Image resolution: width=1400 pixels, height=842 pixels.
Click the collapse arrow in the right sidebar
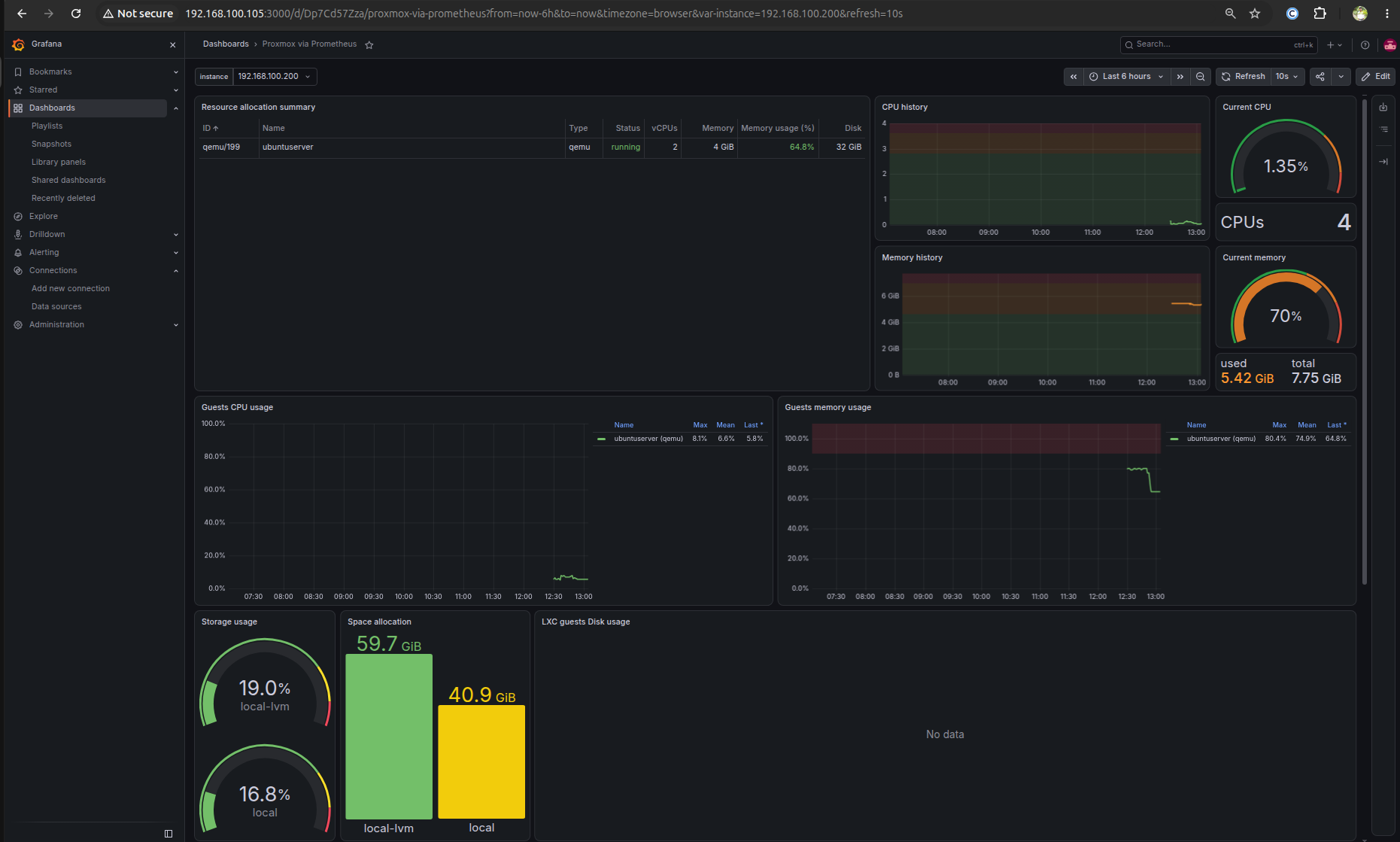tap(1383, 162)
